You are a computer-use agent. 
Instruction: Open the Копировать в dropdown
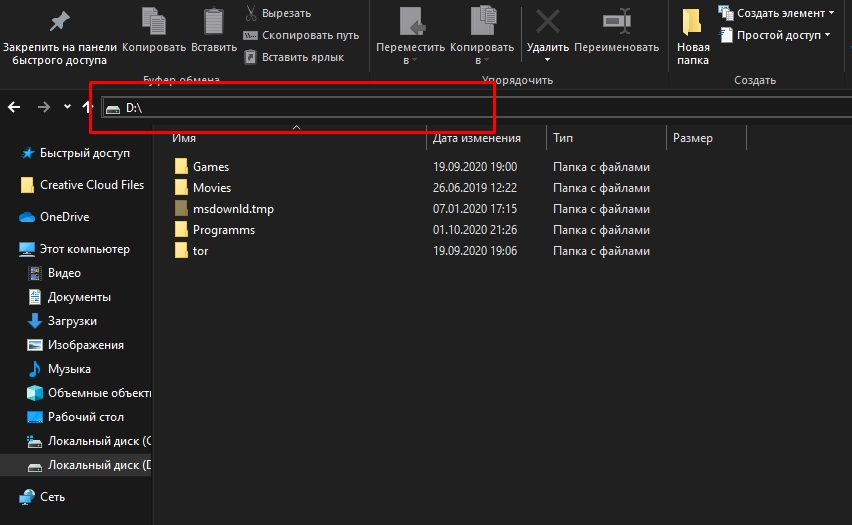coord(484,53)
